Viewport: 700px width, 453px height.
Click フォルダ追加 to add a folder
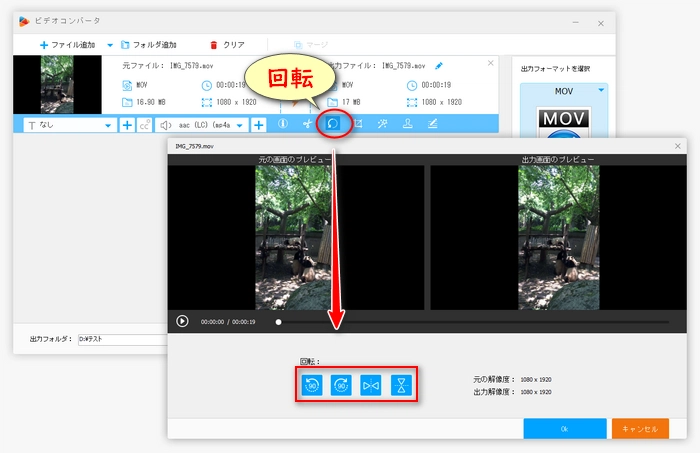click(148, 45)
